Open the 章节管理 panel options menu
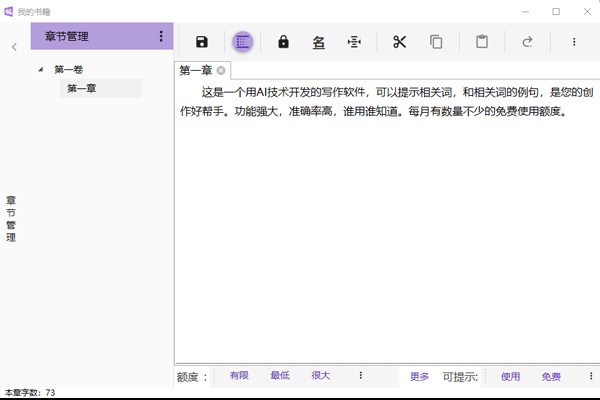The height and width of the screenshot is (400, 600). pos(161,36)
